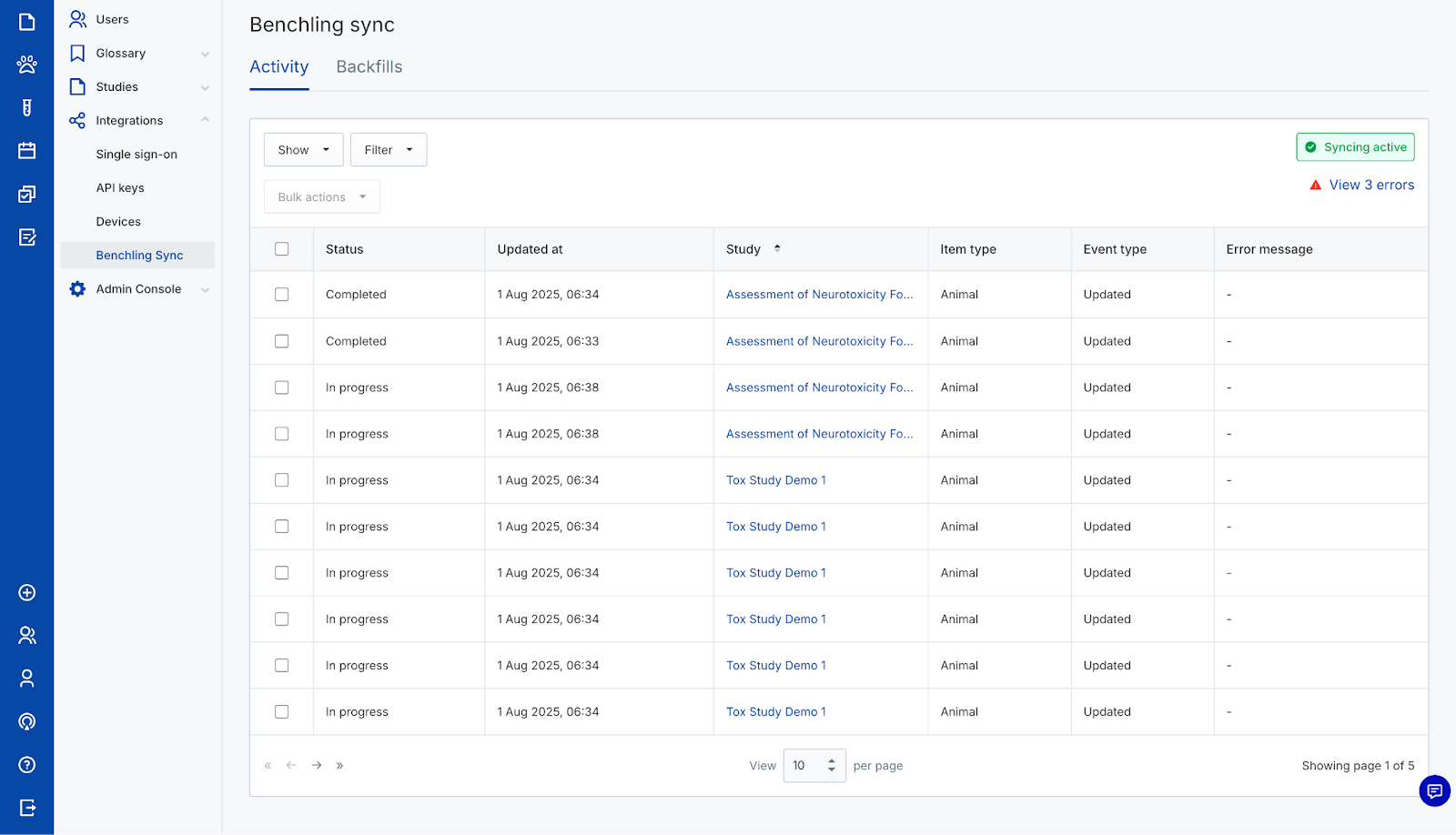Image resolution: width=1456 pixels, height=835 pixels.
Task: Open the first Tox Study Demo 1 link
Action: 775,480
